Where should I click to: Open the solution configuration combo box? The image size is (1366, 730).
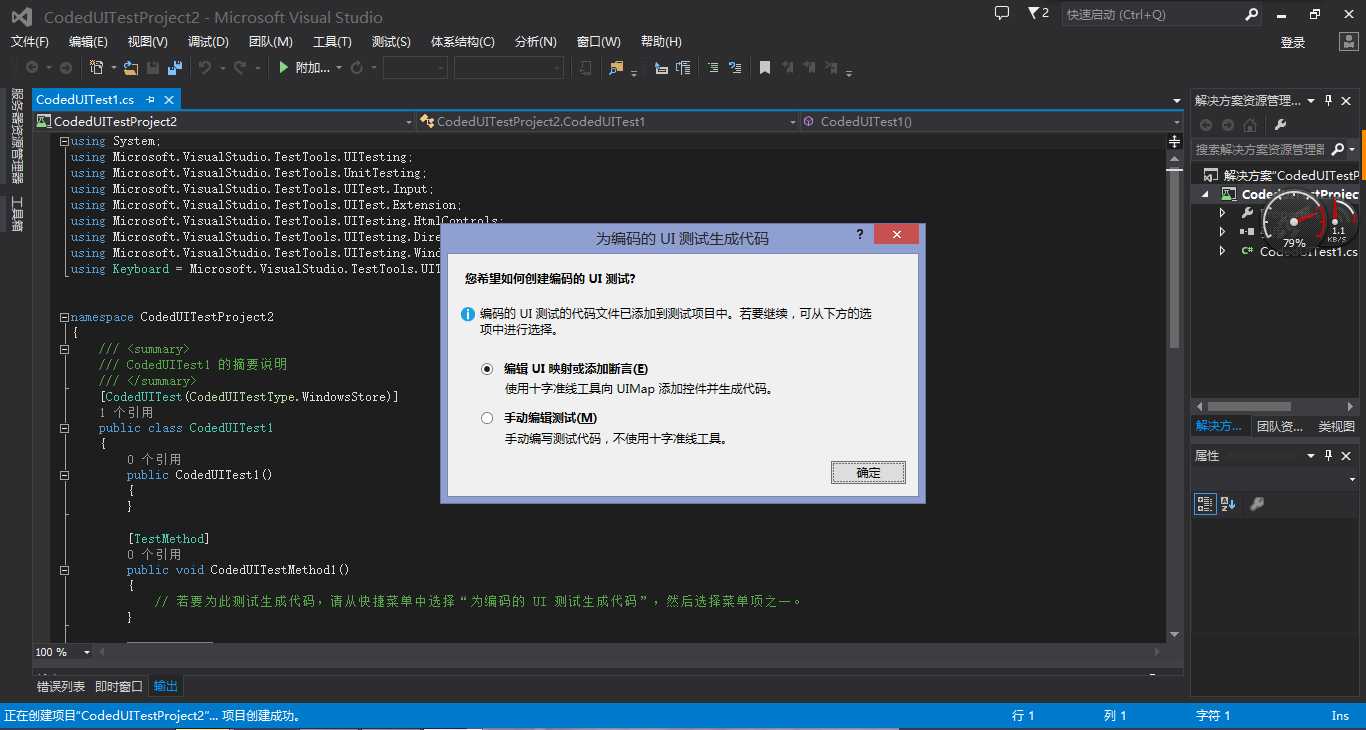click(415, 67)
